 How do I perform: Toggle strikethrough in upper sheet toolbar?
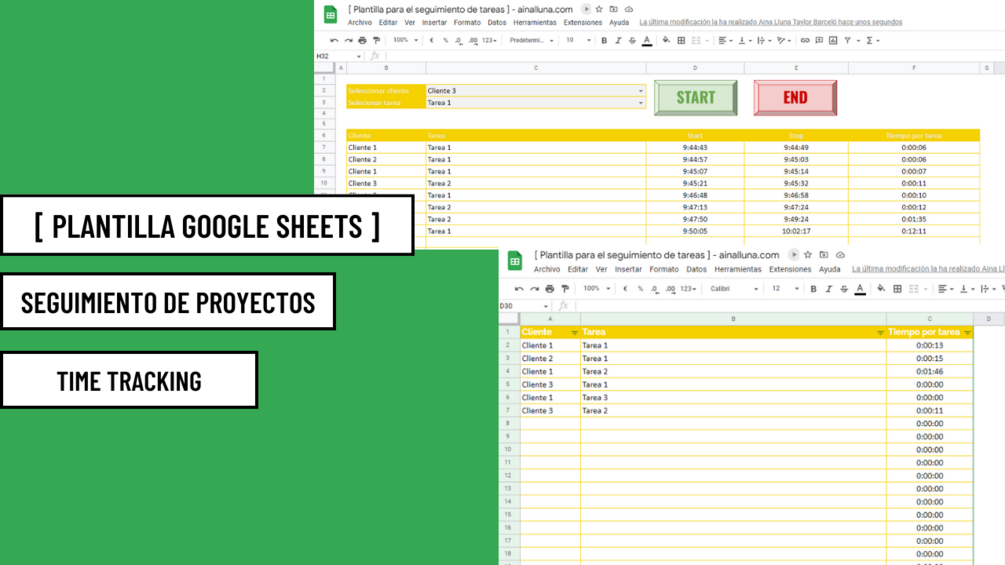(x=632, y=40)
